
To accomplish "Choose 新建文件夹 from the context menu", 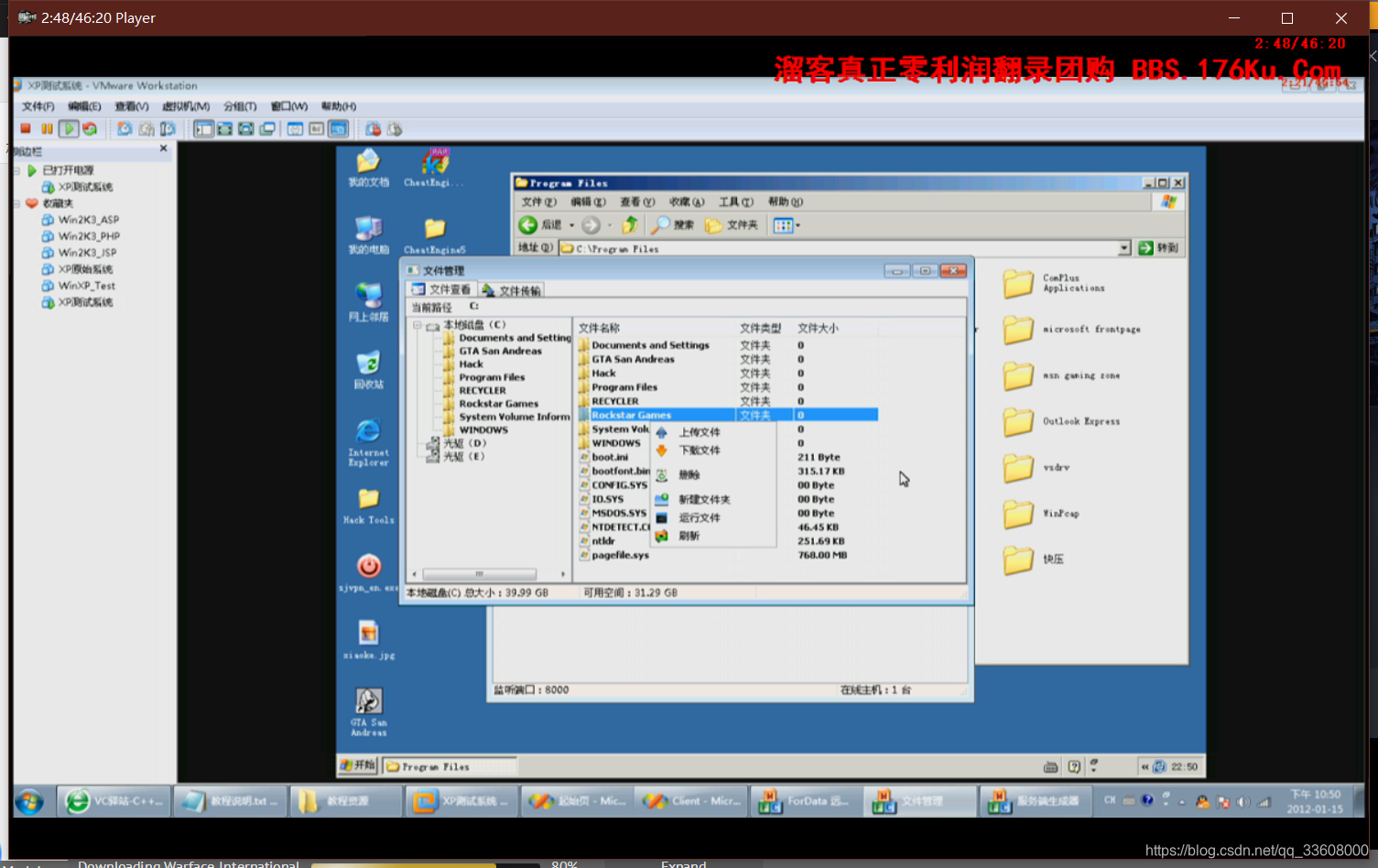I will pyautogui.click(x=704, y=500).
